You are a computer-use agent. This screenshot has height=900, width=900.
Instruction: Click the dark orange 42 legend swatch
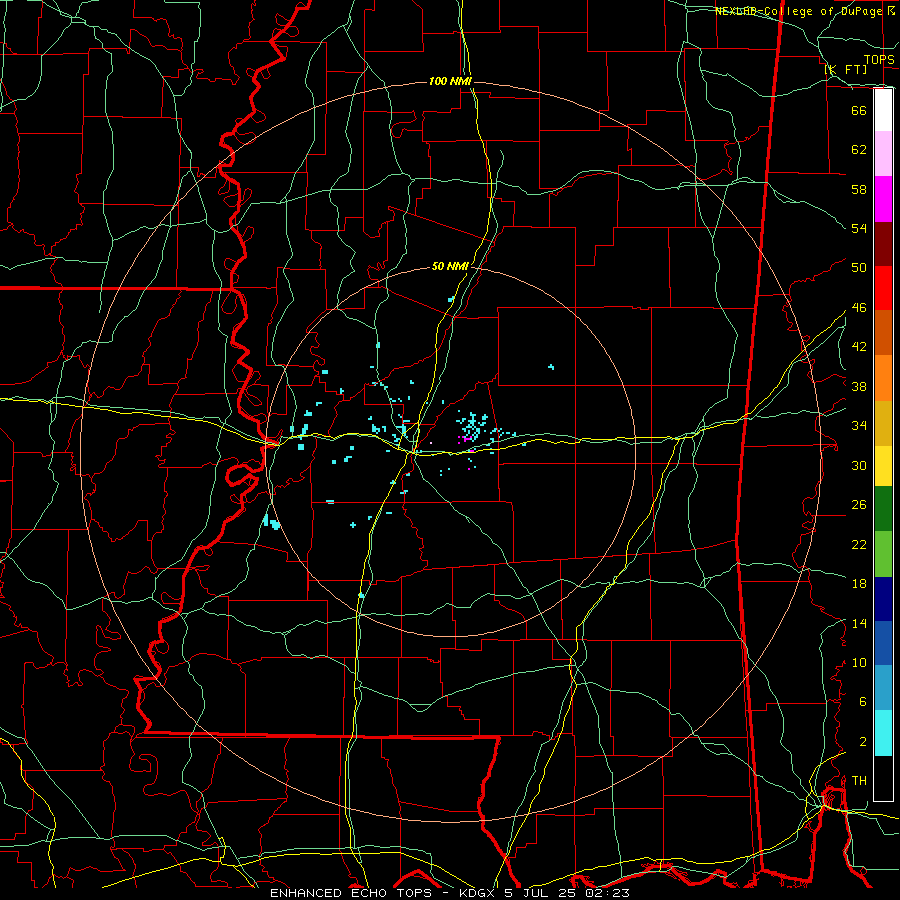[x=883, y=332]
